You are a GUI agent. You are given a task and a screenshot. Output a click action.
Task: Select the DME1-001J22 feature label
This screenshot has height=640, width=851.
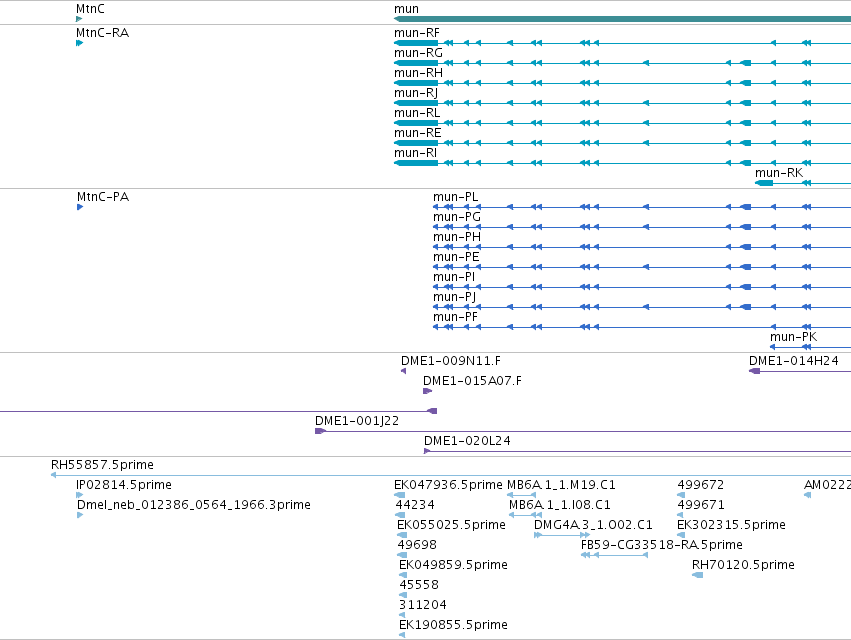[357, 421]
